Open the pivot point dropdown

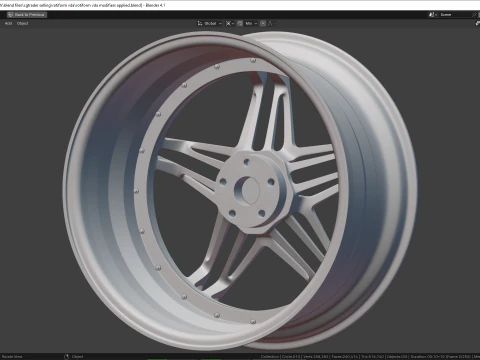click(230, 23)
